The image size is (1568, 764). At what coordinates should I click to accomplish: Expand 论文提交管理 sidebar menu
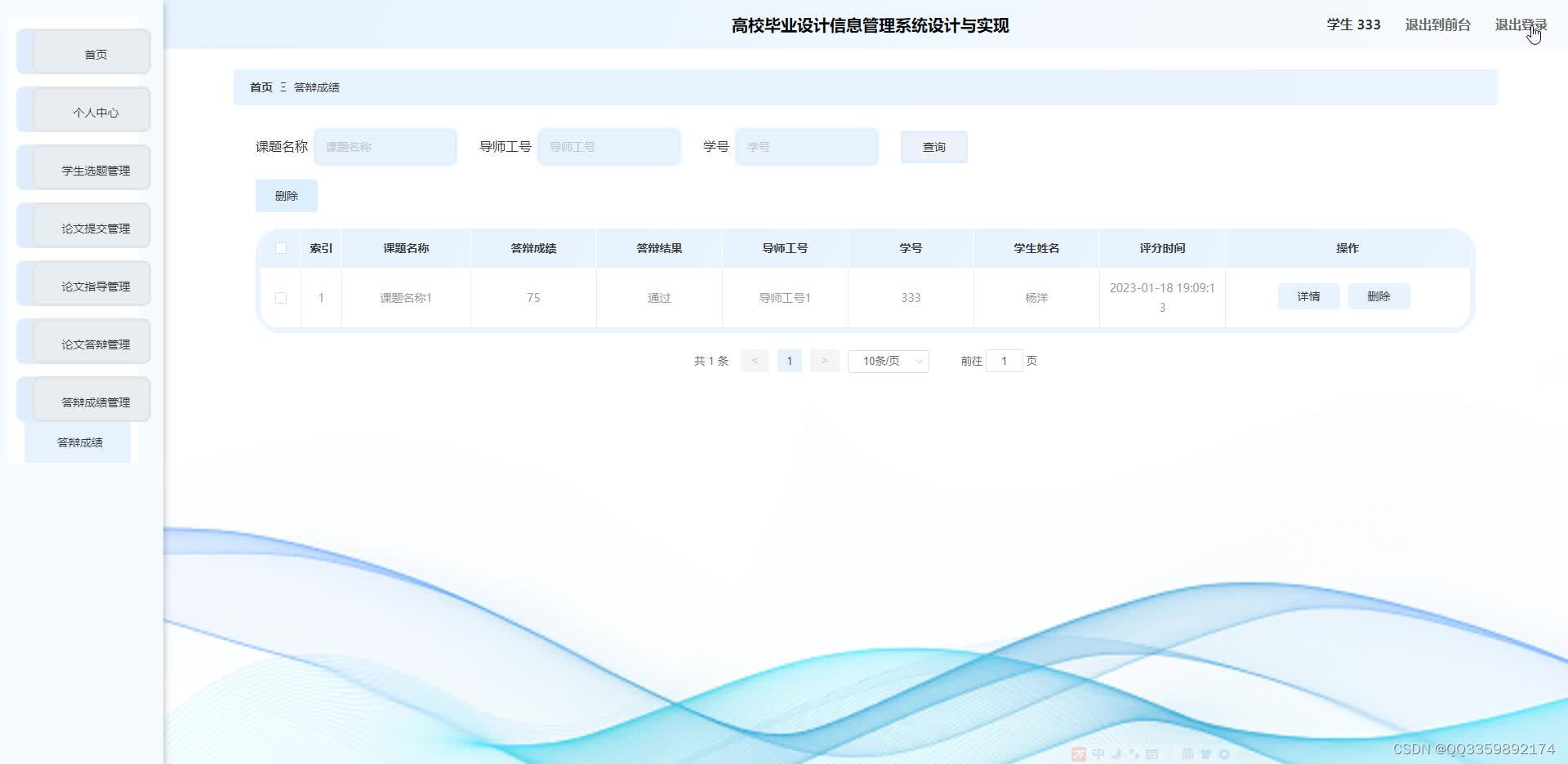(x=83, y=227)
